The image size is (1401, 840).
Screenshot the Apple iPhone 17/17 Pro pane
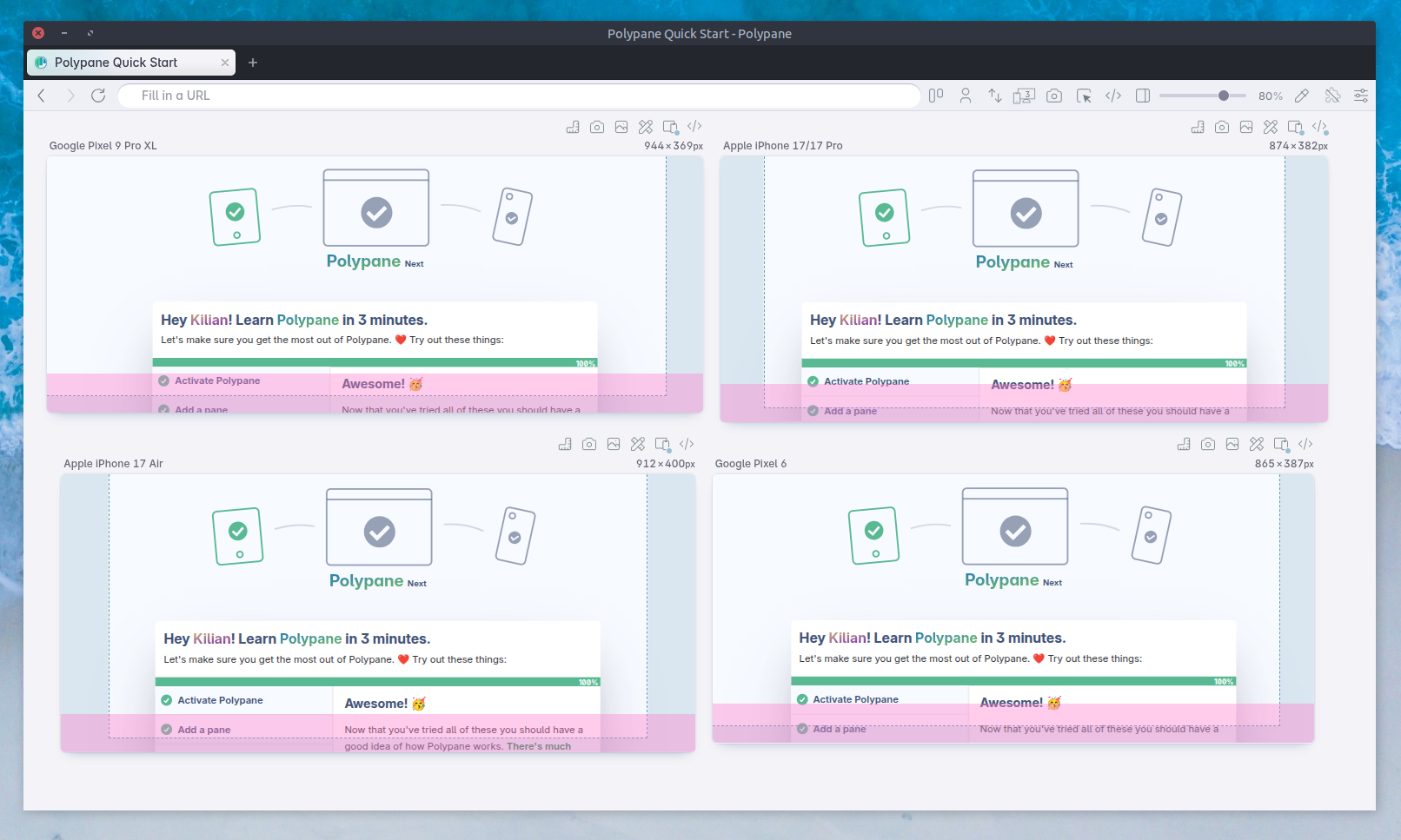[x=1222, y=127]
